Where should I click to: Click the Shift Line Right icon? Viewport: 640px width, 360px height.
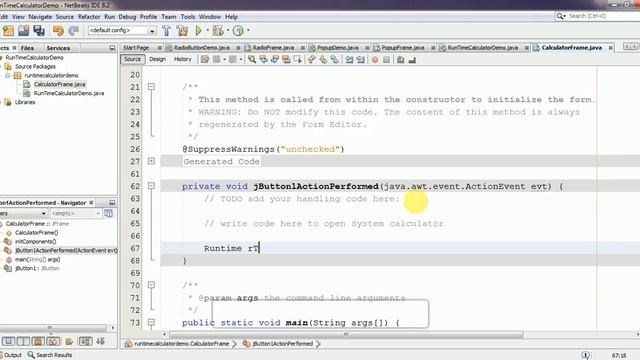click(x=360, y=60)
